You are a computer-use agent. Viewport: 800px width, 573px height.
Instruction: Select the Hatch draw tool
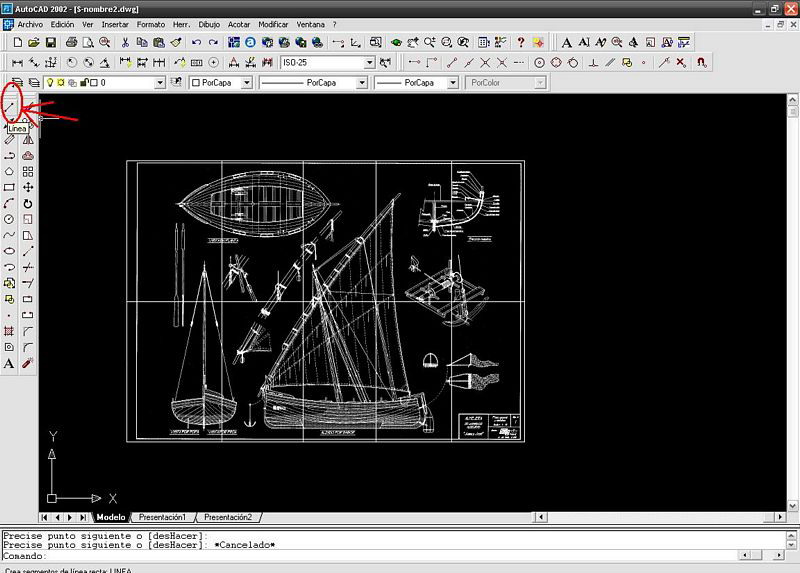pyautogui.click(x=9, y=331)
